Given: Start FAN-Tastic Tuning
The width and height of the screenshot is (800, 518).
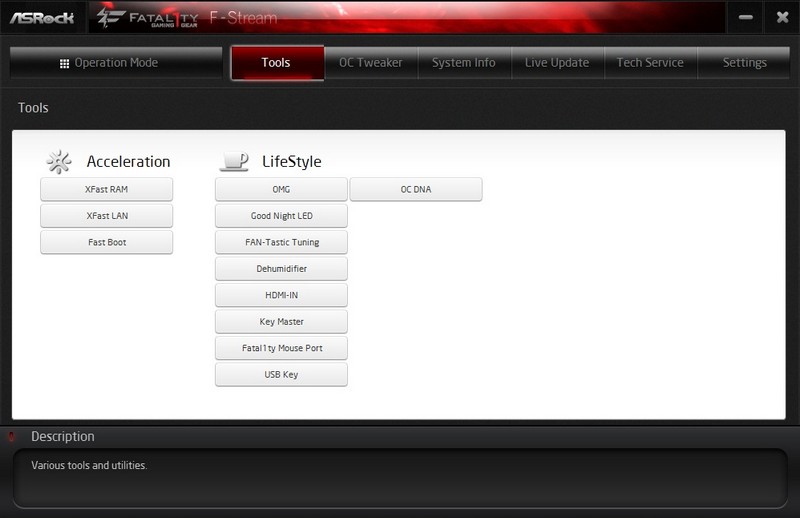Looking at the screenshot, I should (281, 242).
